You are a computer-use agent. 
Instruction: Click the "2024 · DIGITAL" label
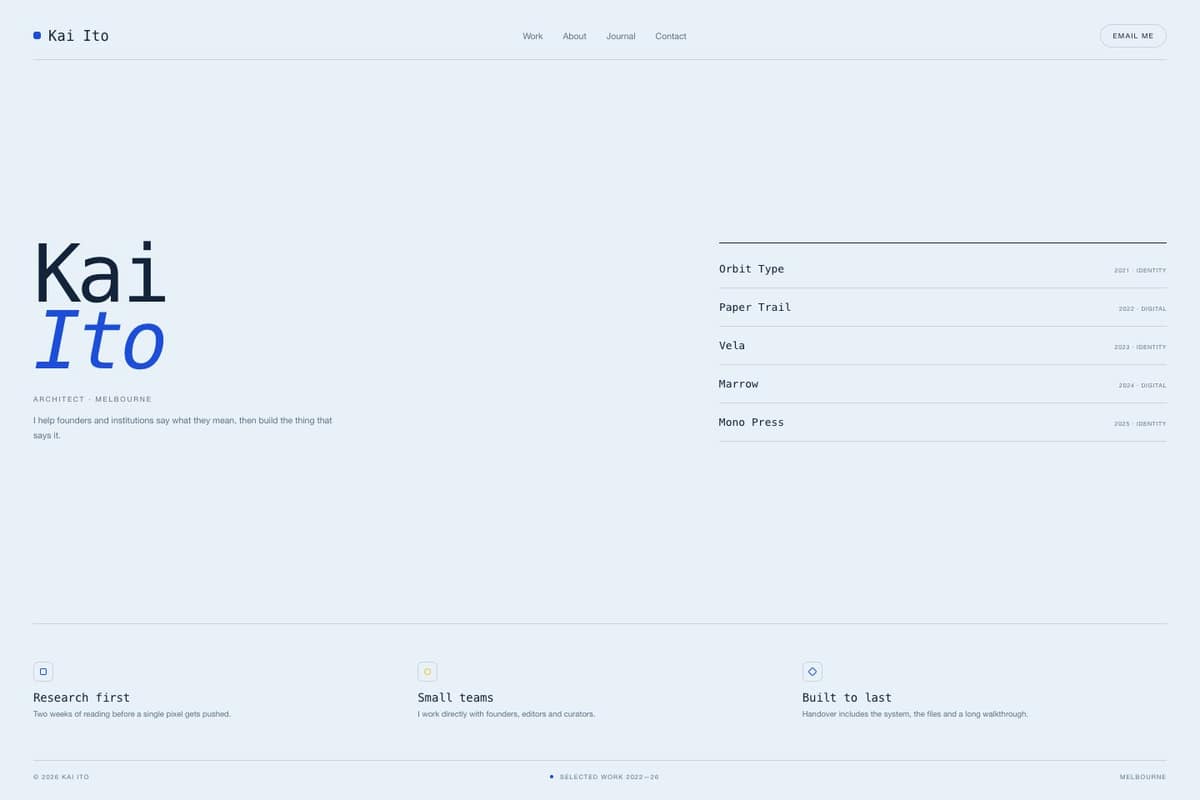coord(1142,385)
